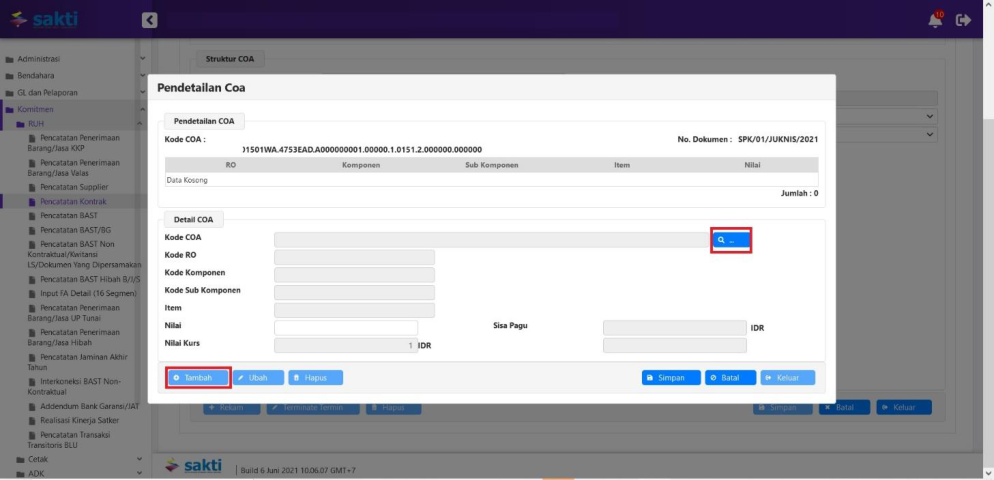The image size is (994, 480).
Task: Click the logout icon in top bar
Action: click(964, 19)
